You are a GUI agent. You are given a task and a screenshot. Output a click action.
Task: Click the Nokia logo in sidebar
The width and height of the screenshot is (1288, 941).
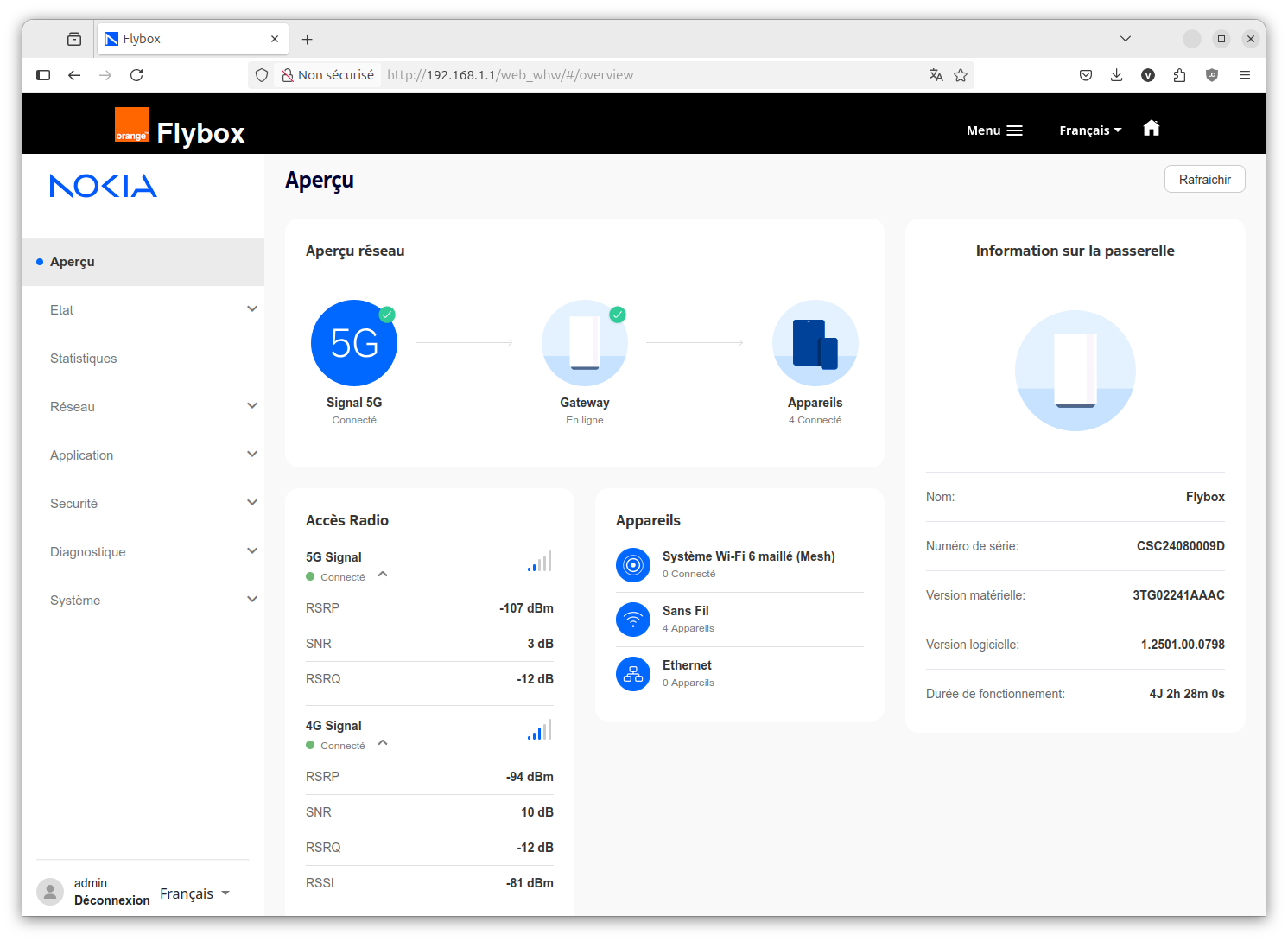[x=104, y=186]
